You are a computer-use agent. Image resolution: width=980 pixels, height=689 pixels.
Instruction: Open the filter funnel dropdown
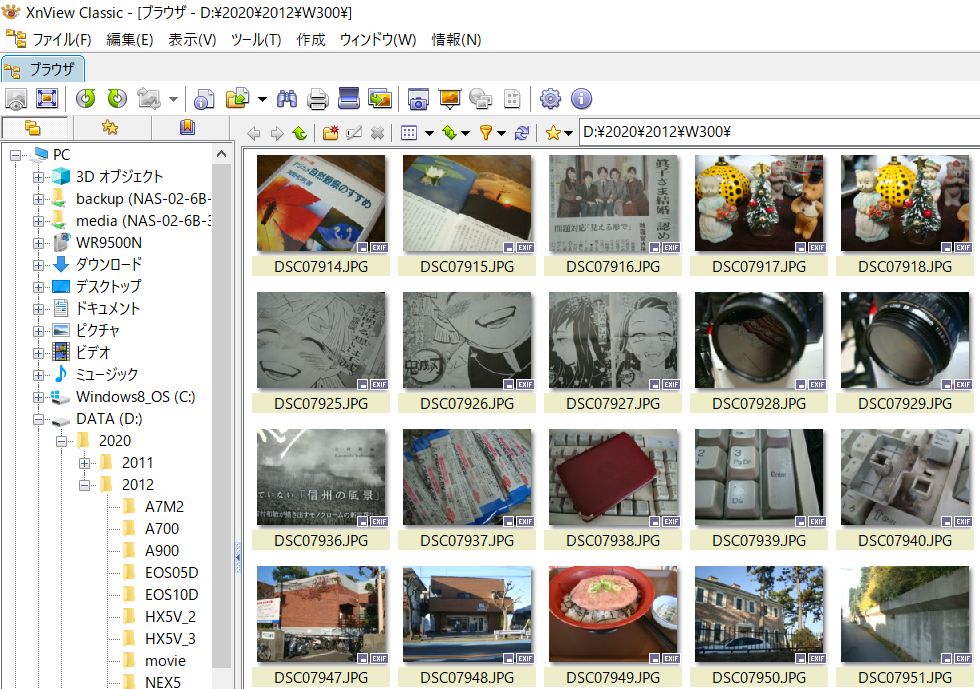(500, 133)
